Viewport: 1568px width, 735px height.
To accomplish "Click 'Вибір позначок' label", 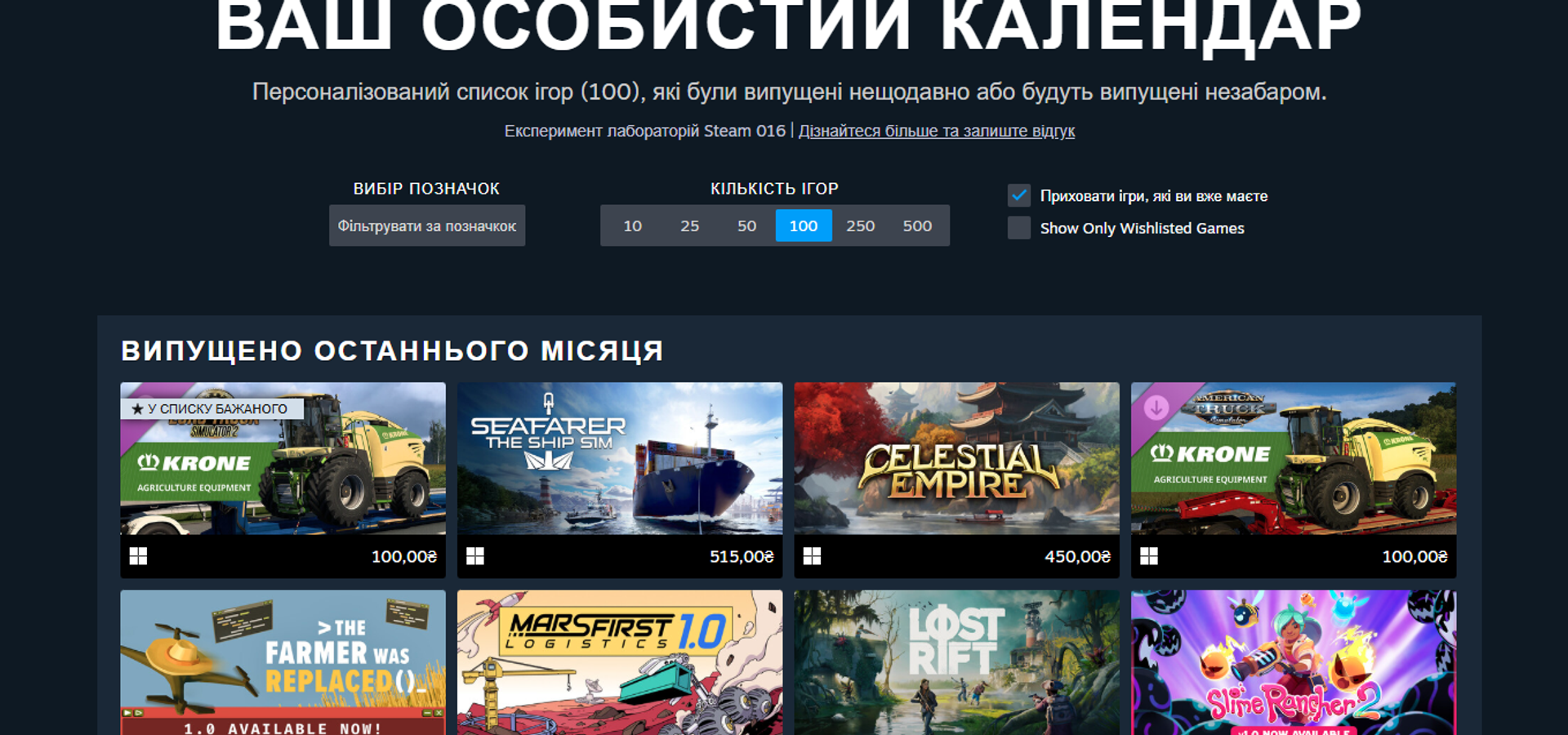I will tap(426, 189).
